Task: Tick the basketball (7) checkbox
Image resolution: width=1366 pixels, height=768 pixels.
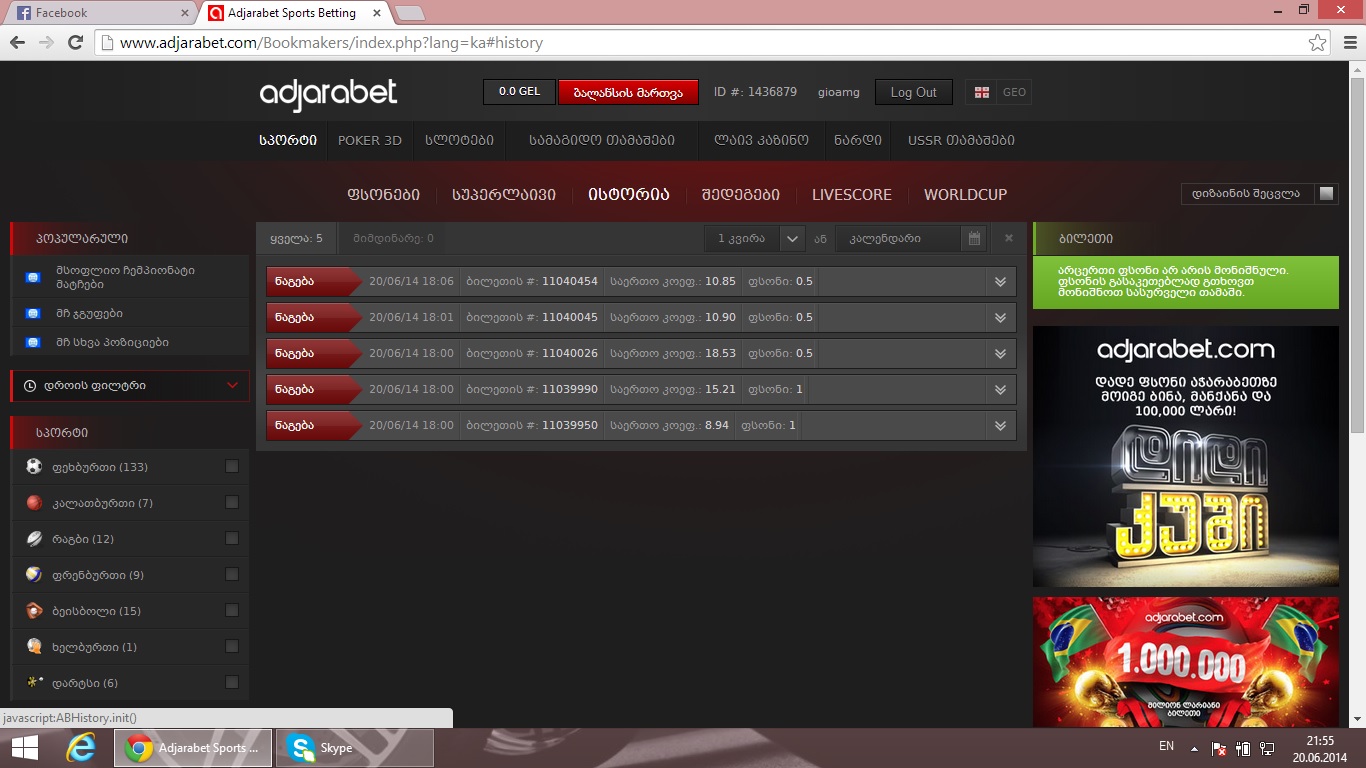Action: (232, 503)
